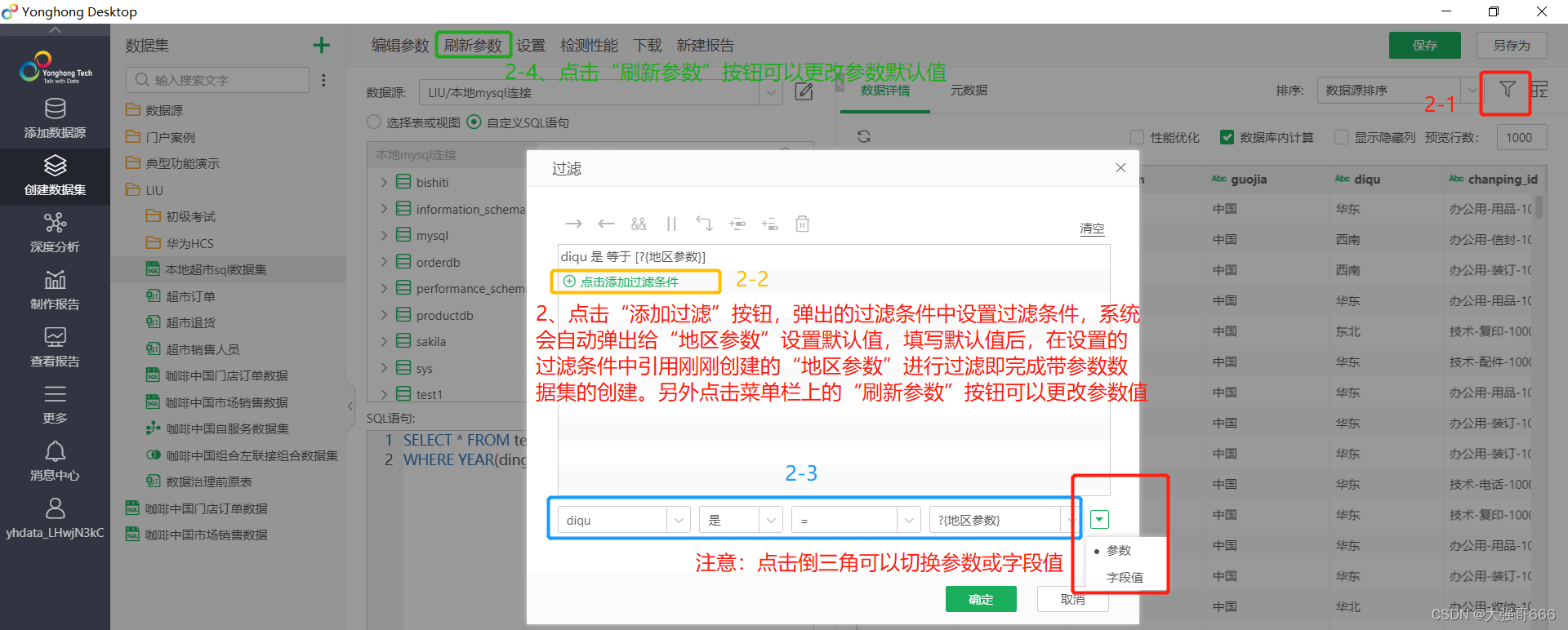Expand the productdb database node
1568x630 pixels.
(x=384, y=315)
